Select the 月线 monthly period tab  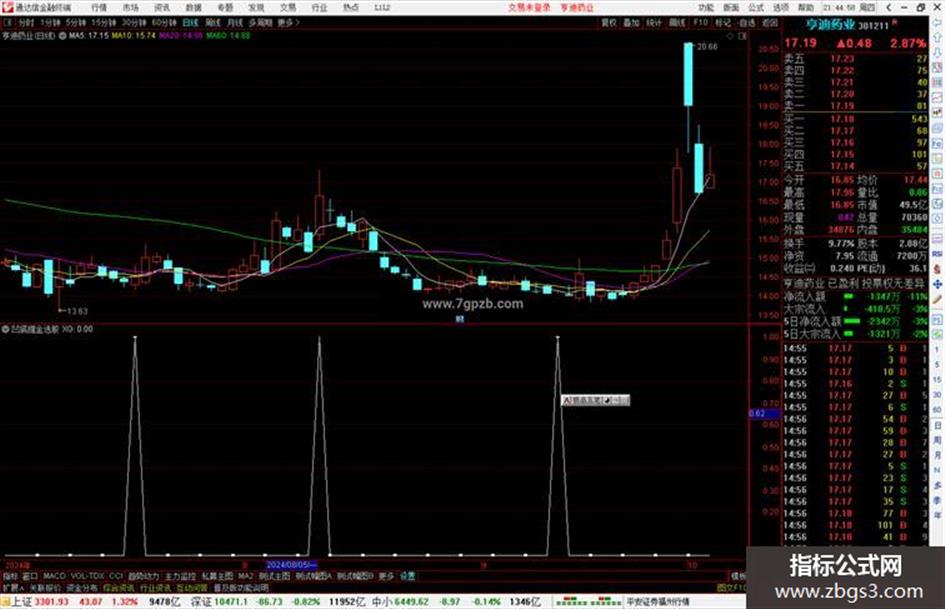pos(234,22)
